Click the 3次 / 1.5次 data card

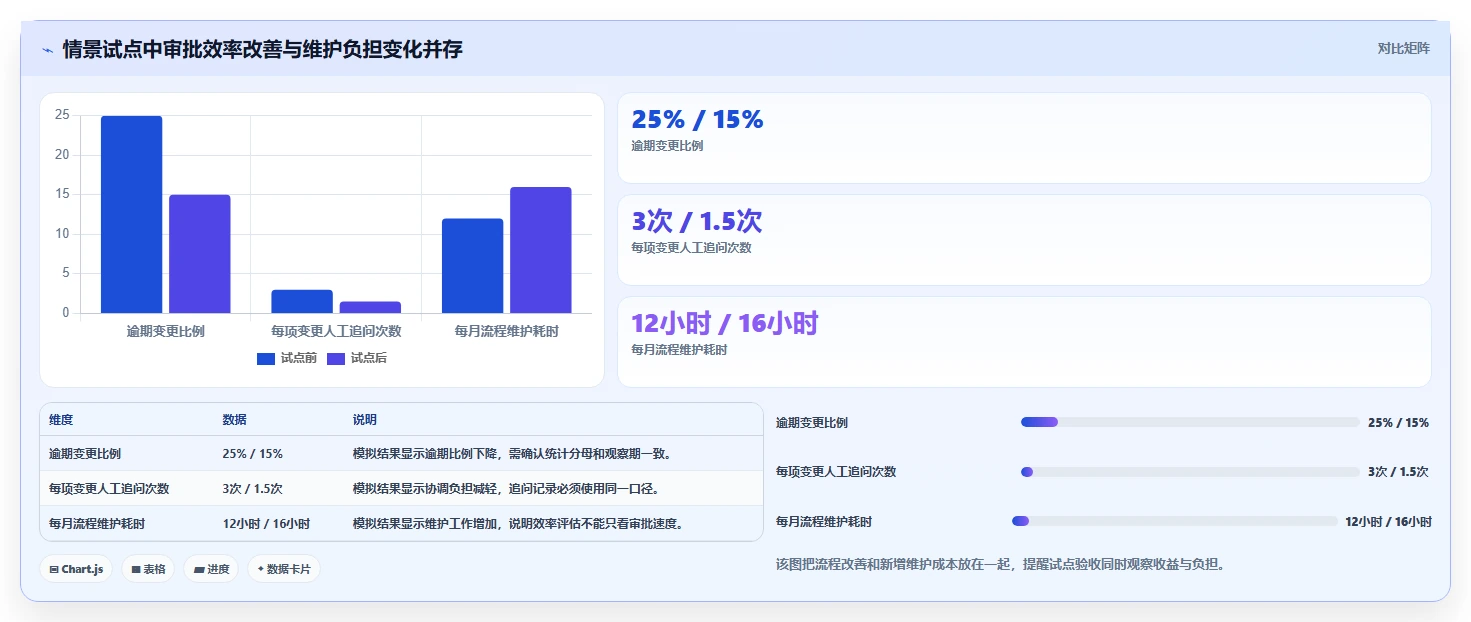(1024, 240)
